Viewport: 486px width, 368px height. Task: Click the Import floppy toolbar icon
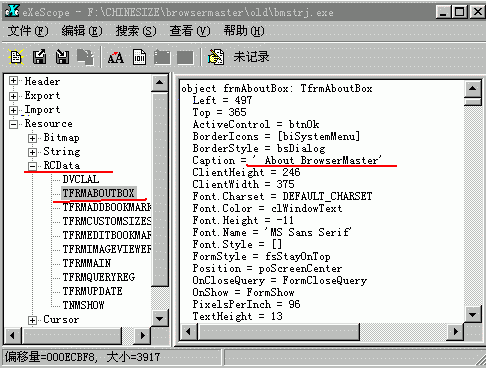click(62, 57)
